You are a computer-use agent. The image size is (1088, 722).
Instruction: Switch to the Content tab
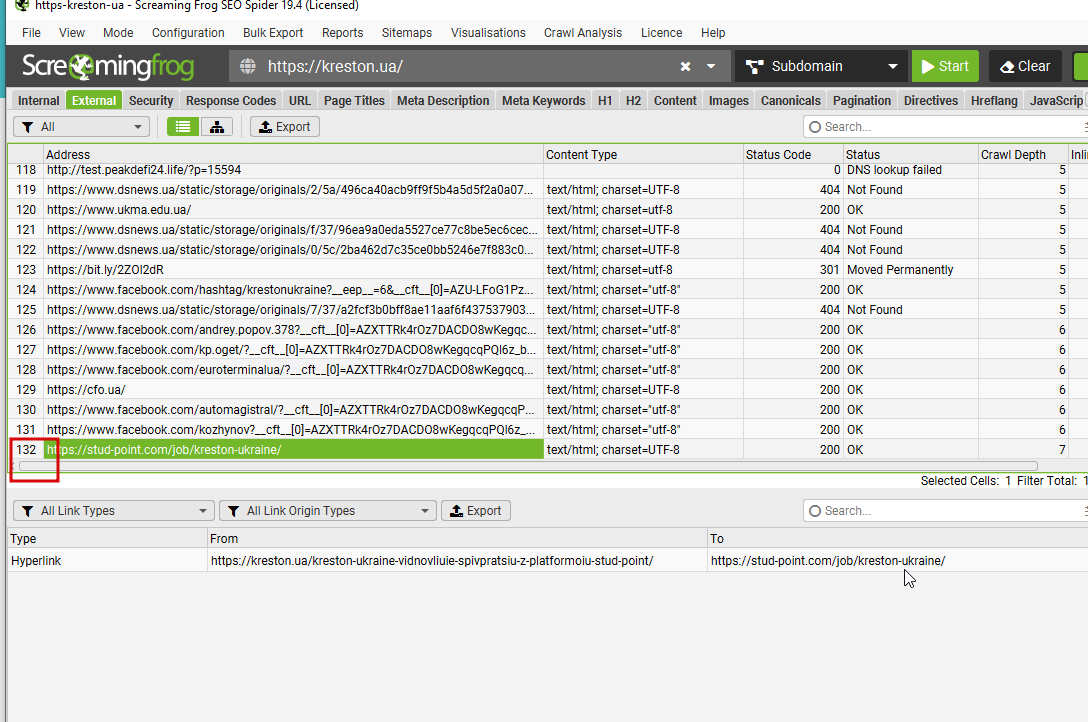pyautogui.click(x=675, y=101)
